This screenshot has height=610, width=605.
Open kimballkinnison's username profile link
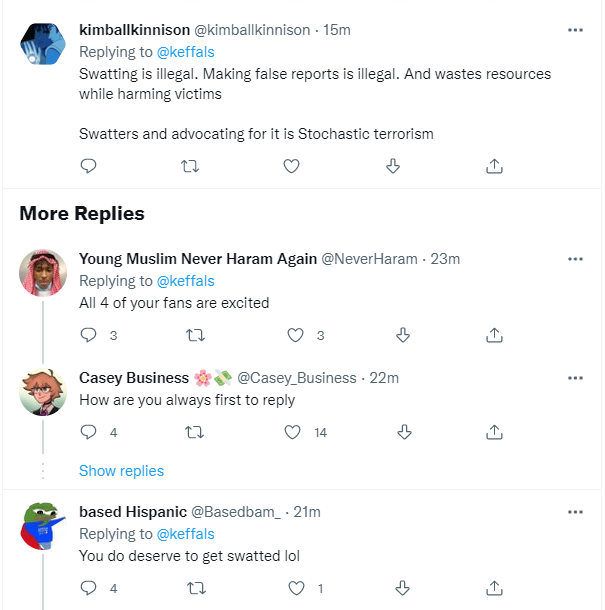[146, 30]
